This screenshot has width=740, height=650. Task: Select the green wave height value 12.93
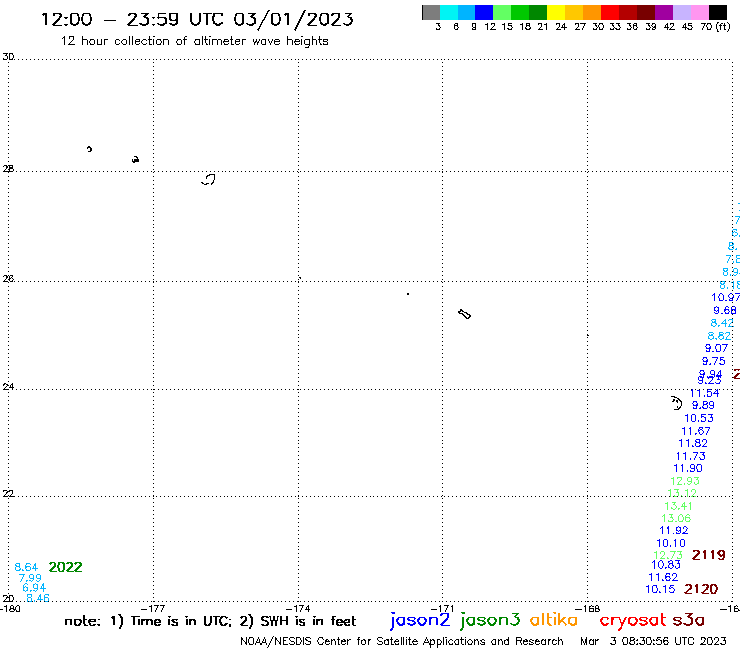[685, 481]
